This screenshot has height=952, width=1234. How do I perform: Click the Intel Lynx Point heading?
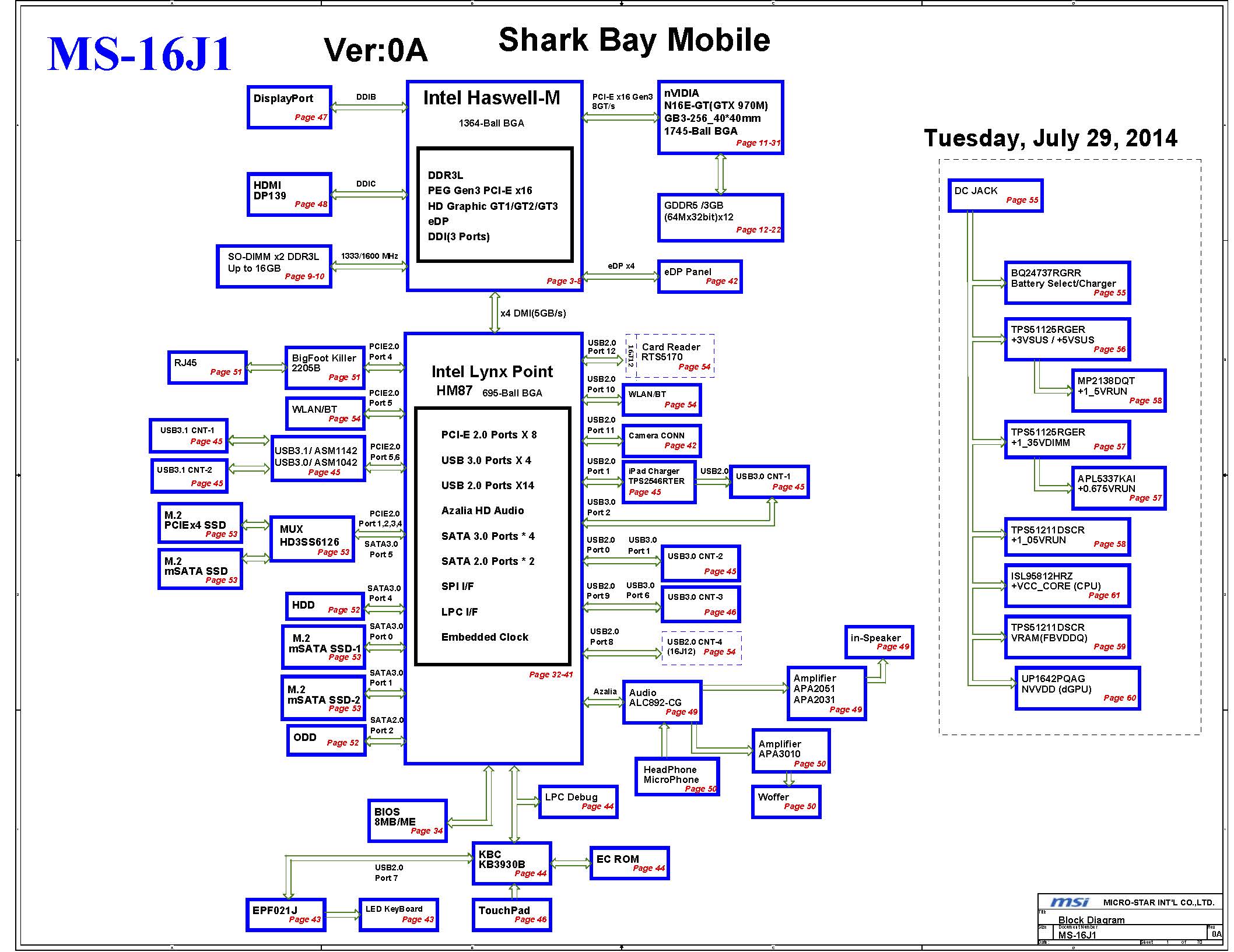tap(492, 372)
